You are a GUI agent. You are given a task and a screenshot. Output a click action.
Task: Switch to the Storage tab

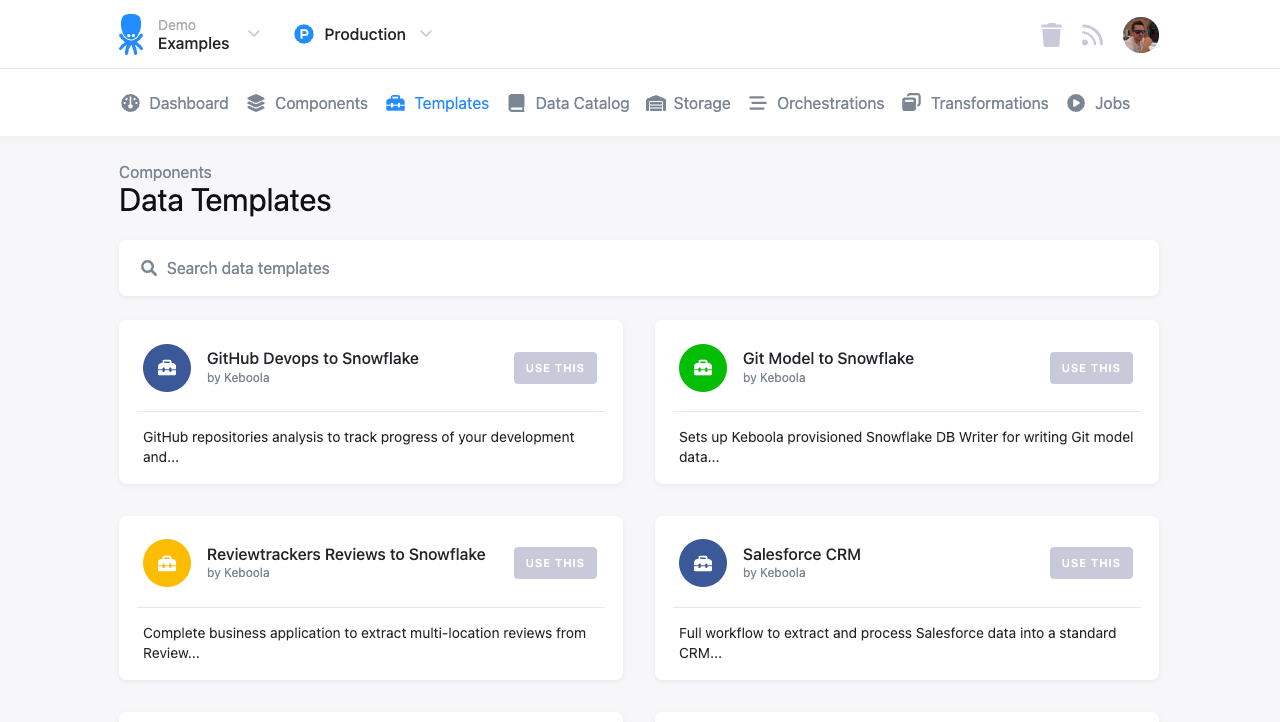click(x=688, y=103)
